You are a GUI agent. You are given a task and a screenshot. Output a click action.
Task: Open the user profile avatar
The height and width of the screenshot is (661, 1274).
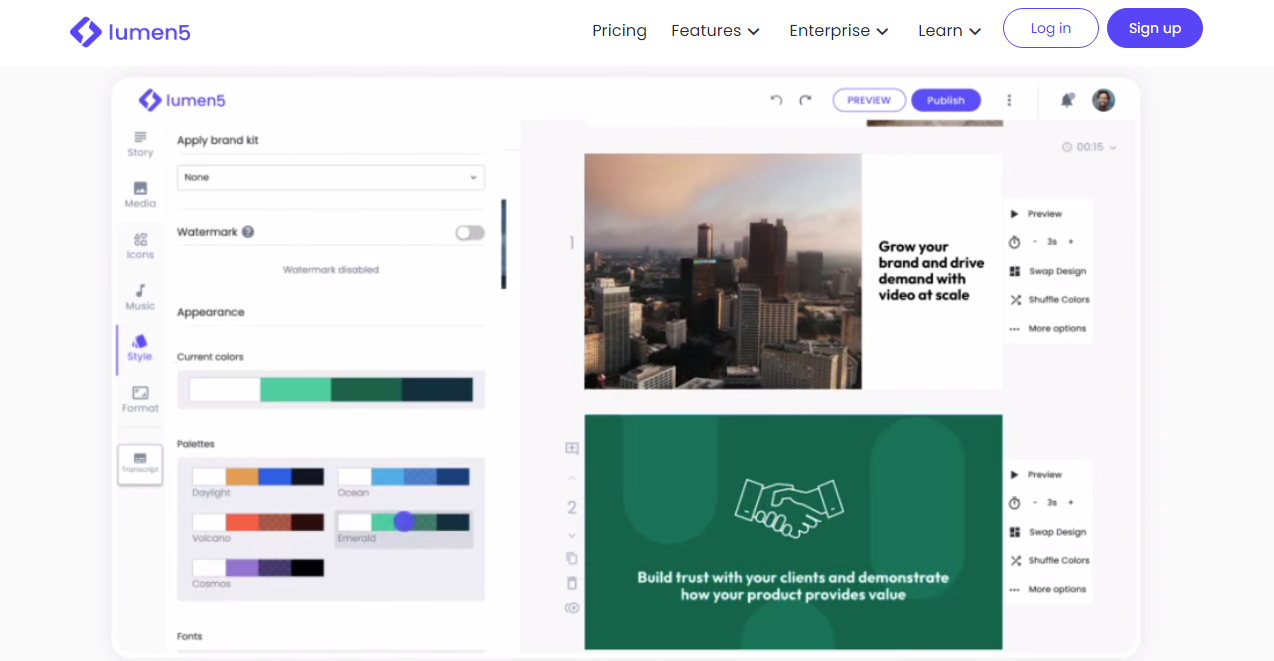point(1103,100)
